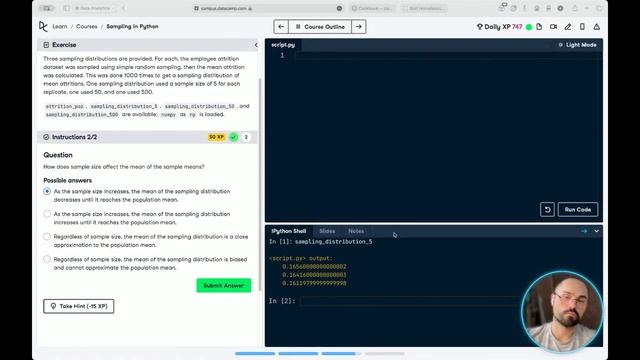This screenshot has height=360, width=640.
Task: Click the mobile phone icon
Action: [x=582, y=27]
